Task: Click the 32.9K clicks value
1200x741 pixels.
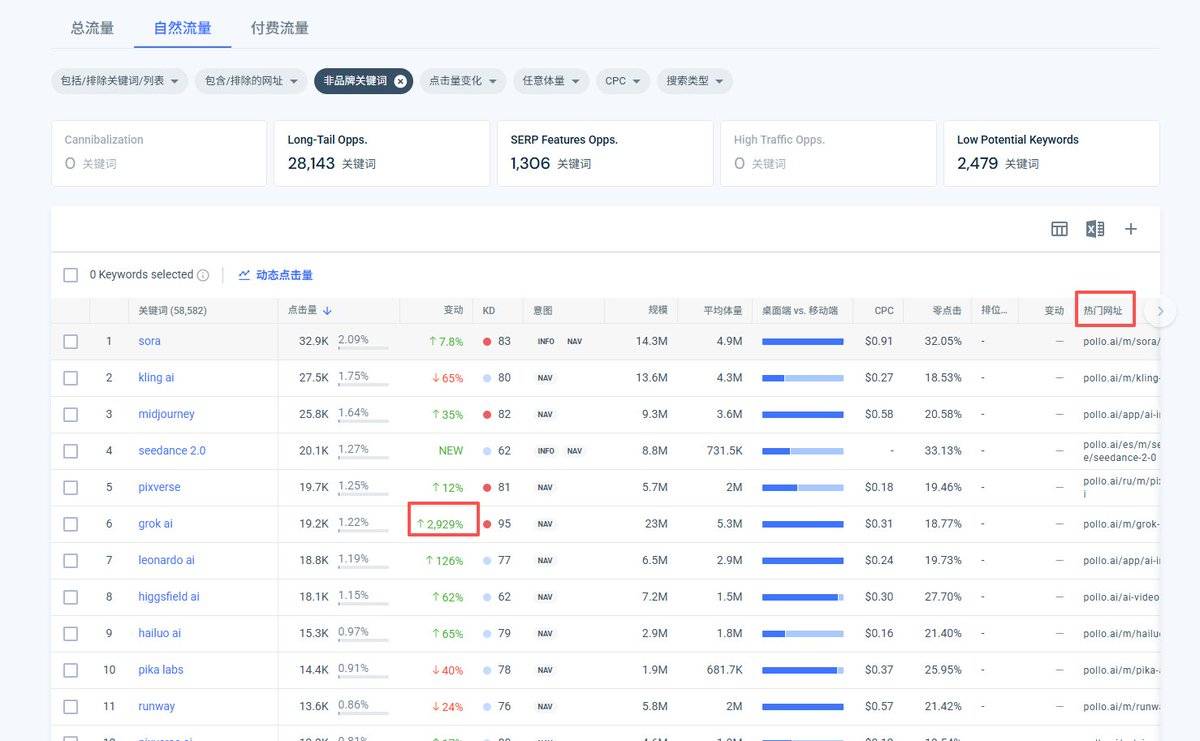Action: pyautogui.click(x=313, y=341)
